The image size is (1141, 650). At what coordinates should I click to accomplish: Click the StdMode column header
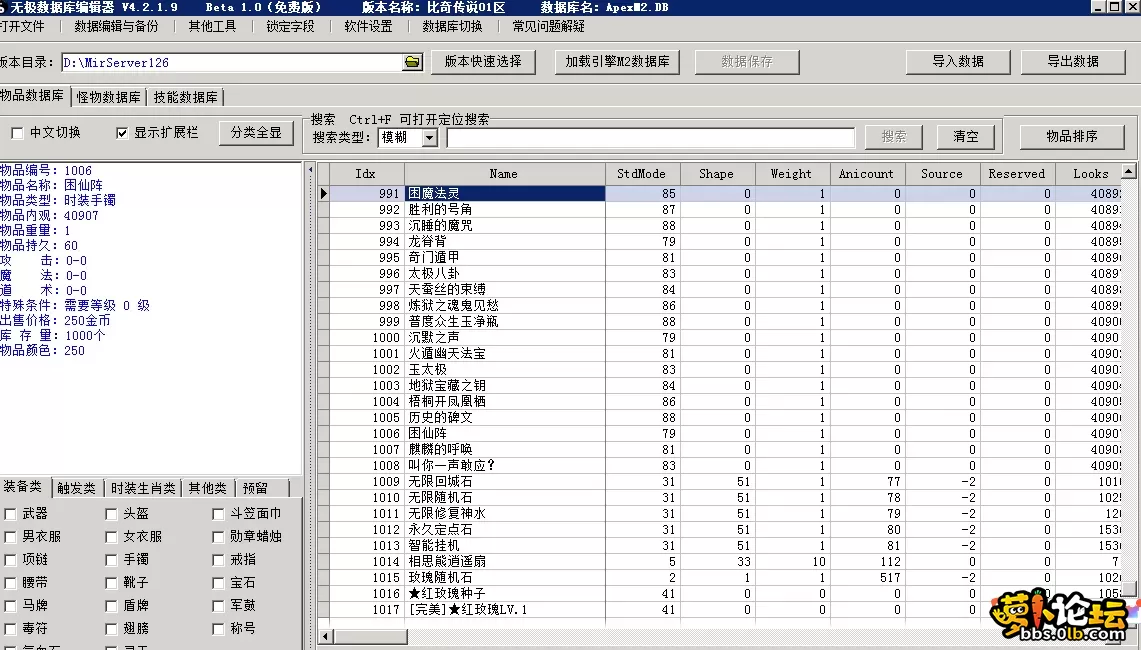[x=642, y=174]
